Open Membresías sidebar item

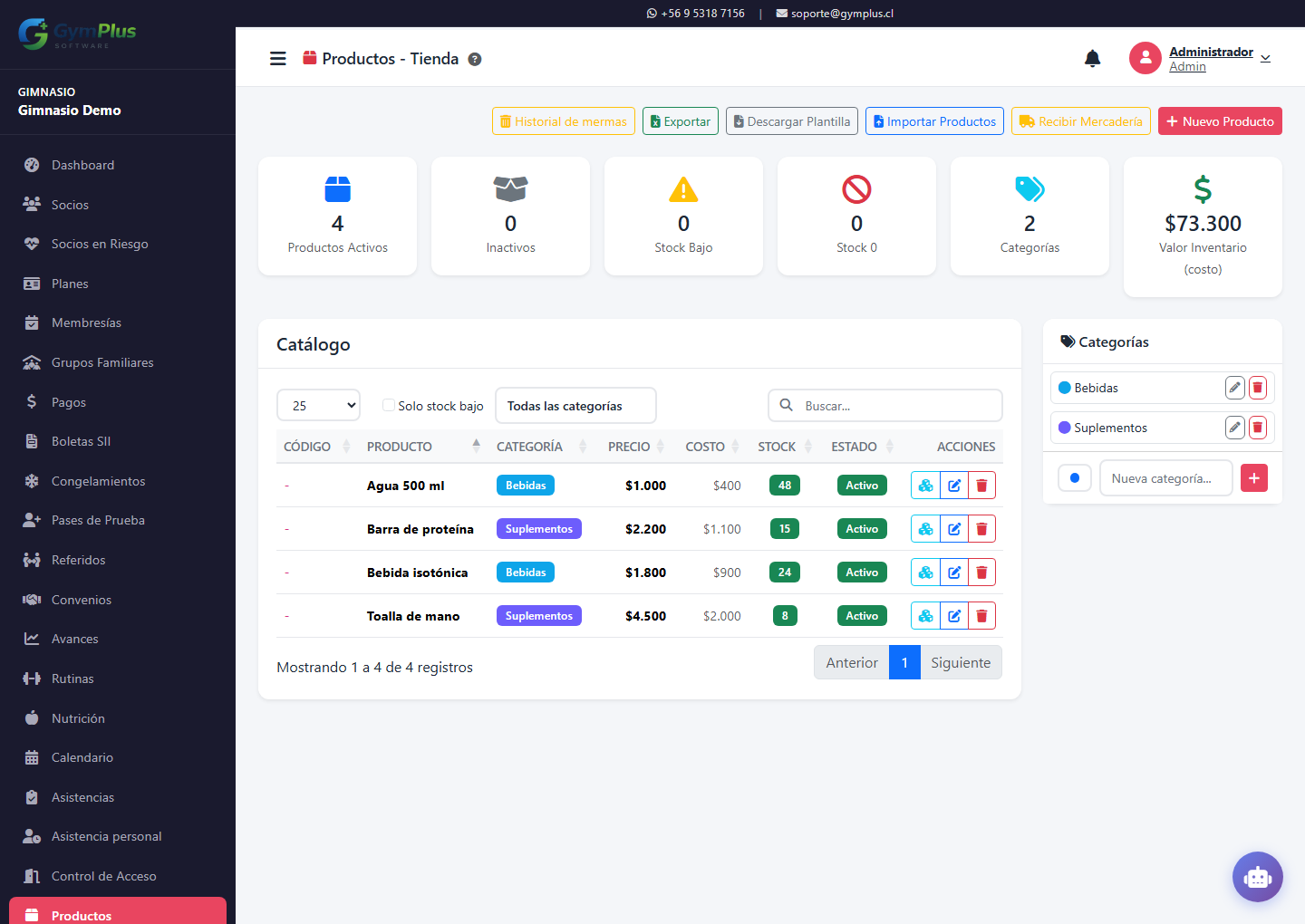[x=118, y=322]
